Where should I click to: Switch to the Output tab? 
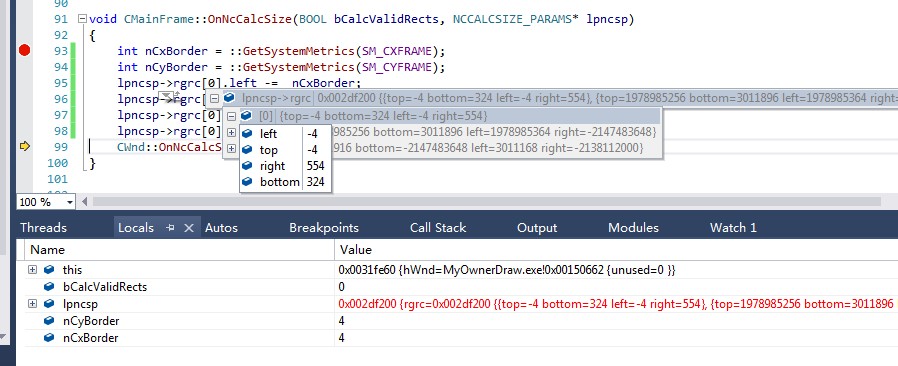pyautogui.click(x=537, y=227)
